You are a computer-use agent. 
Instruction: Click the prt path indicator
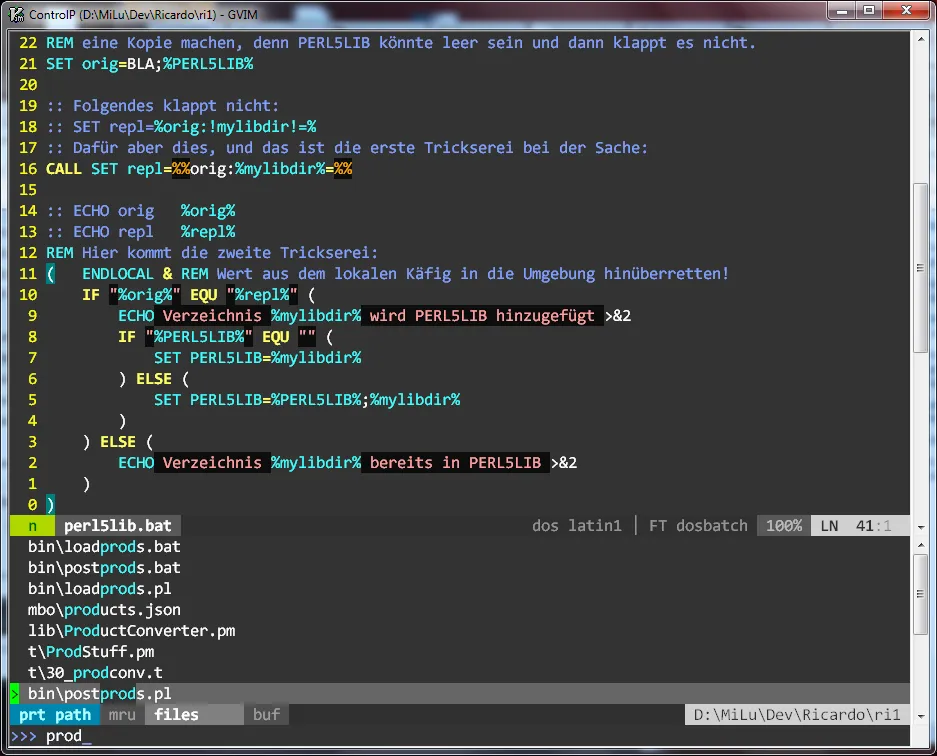pos(55,715)
